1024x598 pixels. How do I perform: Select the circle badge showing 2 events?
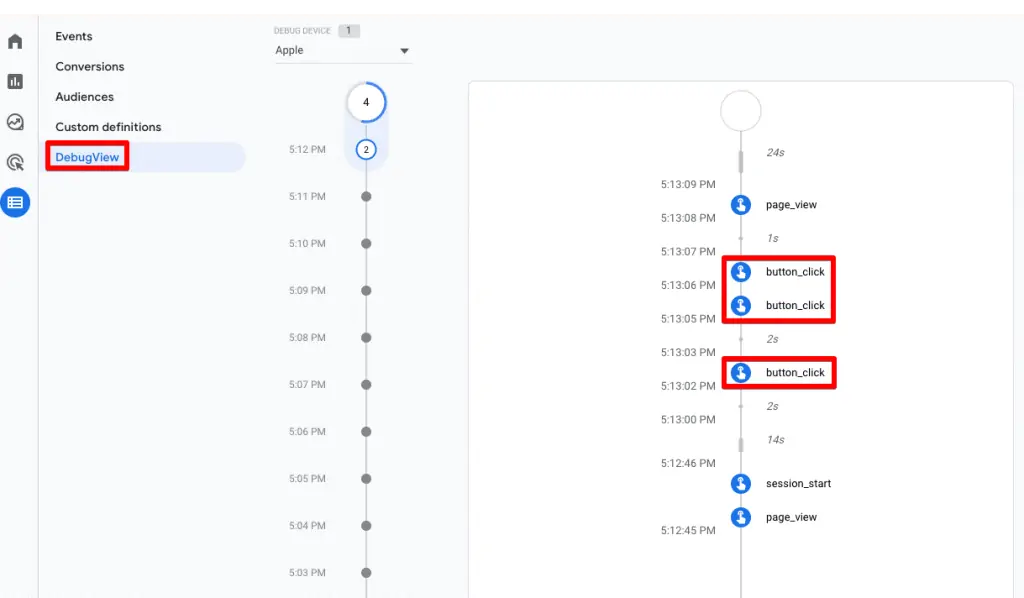pyautogui.click(x=366, y=148)
